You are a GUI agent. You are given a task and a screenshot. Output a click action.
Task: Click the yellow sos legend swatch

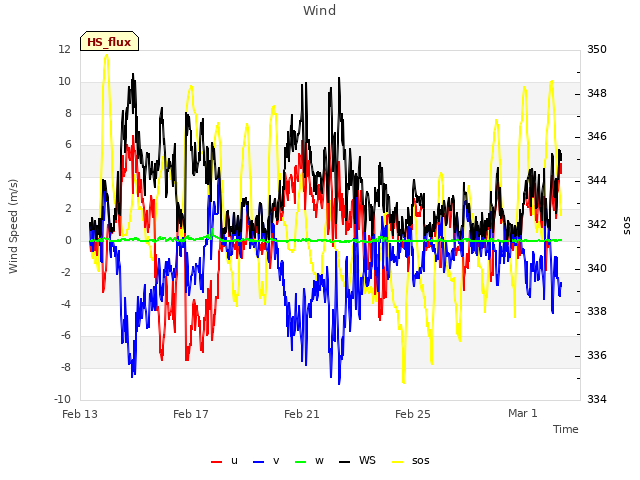point(398,462)
